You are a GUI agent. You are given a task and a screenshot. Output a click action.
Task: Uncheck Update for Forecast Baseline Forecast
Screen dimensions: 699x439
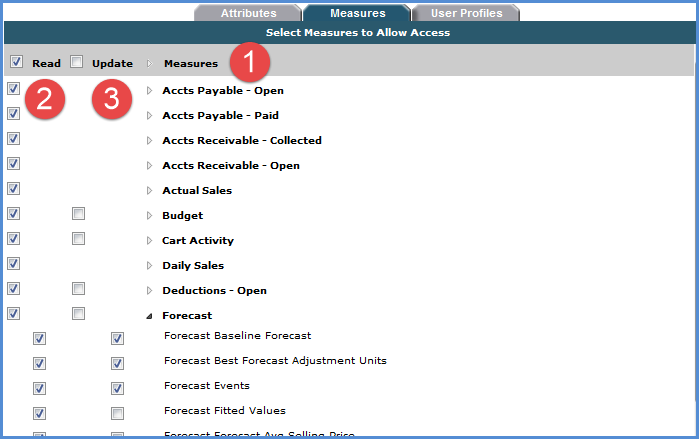coord(117,338)
